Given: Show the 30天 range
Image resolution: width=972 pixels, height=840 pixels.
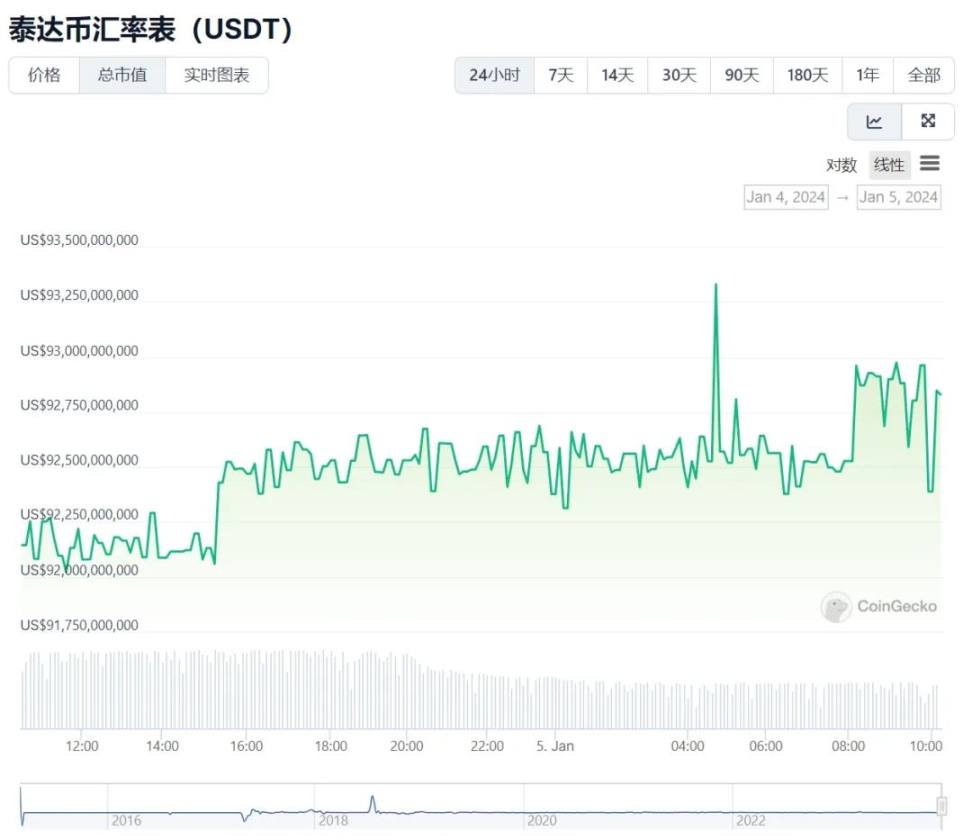Looking at the screenshot, I should tap(679, 75).
